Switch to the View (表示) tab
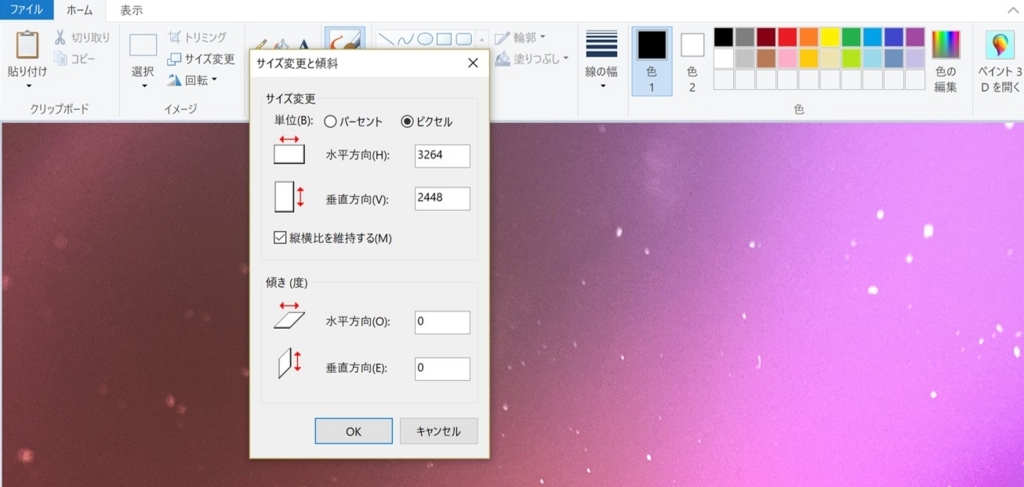The height and width of the screenshot is (487, 1024). [131, 10]
